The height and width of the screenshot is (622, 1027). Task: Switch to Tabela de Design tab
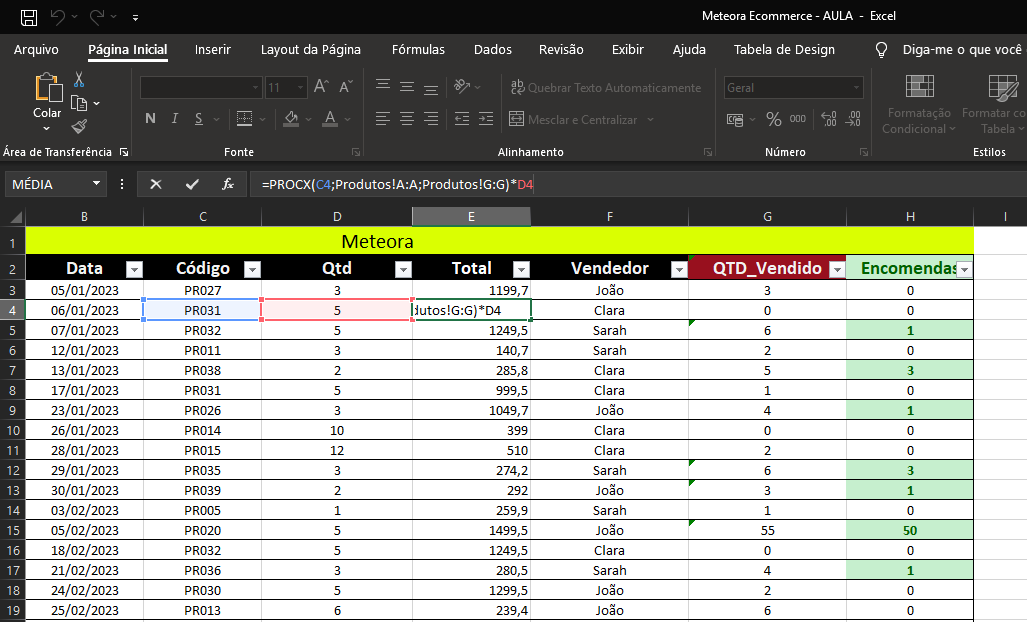784,50
